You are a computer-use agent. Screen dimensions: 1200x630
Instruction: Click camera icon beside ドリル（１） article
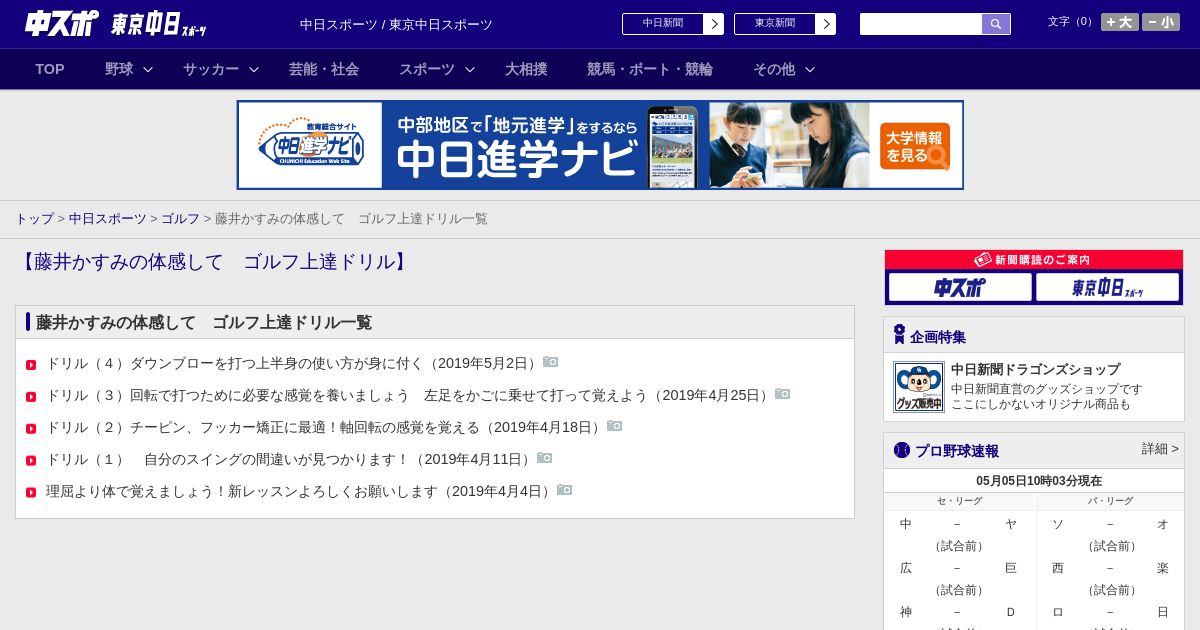click(x=544, y=458)
